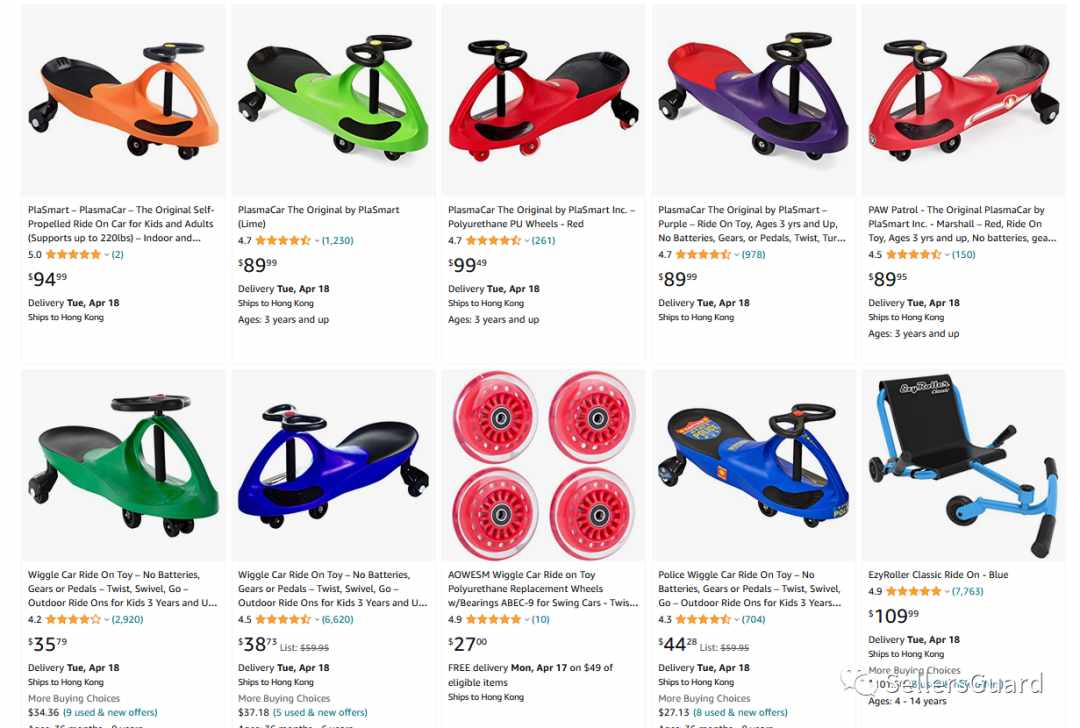This screenshot has height=728, width=1080.
Task: Expand rating chevron beside 4.2 green Wiggle Car
Action: point(106,619)
